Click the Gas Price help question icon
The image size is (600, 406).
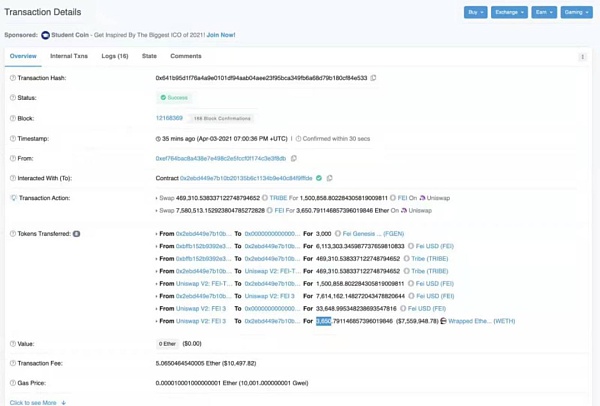click(13, 383)
